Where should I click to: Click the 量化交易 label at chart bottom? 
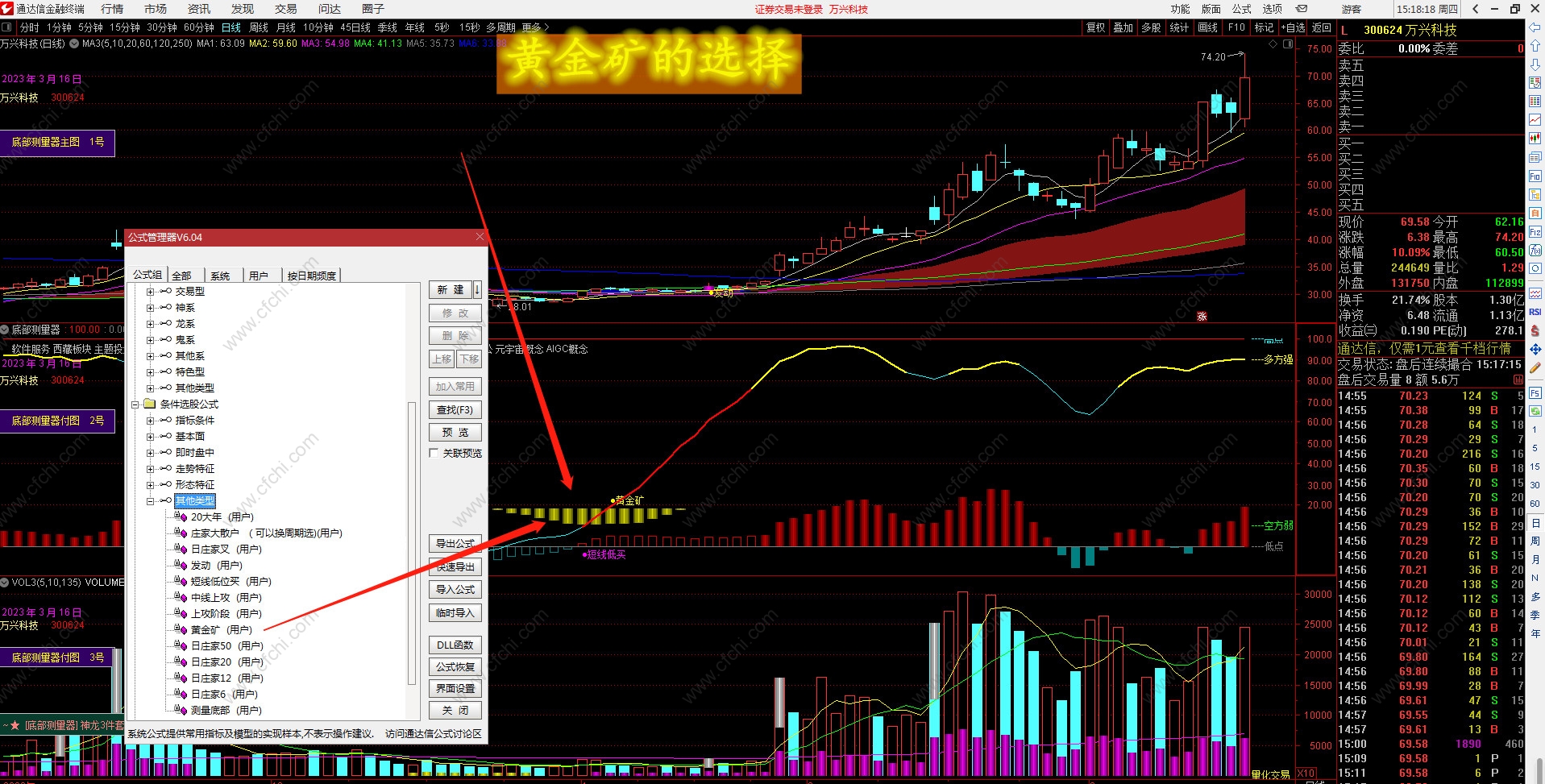point(1270,774)
